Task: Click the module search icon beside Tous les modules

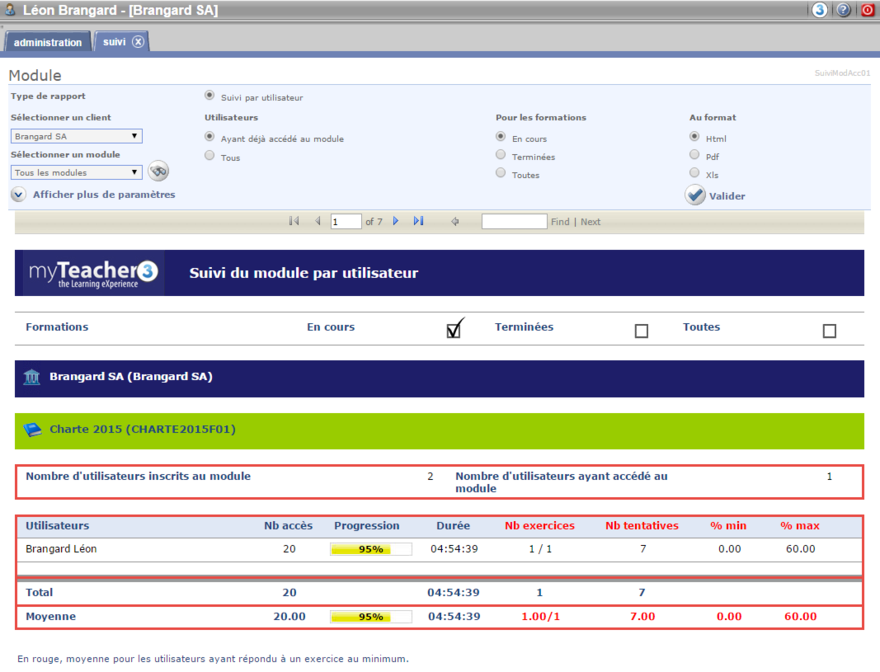Action: [158, 172]
